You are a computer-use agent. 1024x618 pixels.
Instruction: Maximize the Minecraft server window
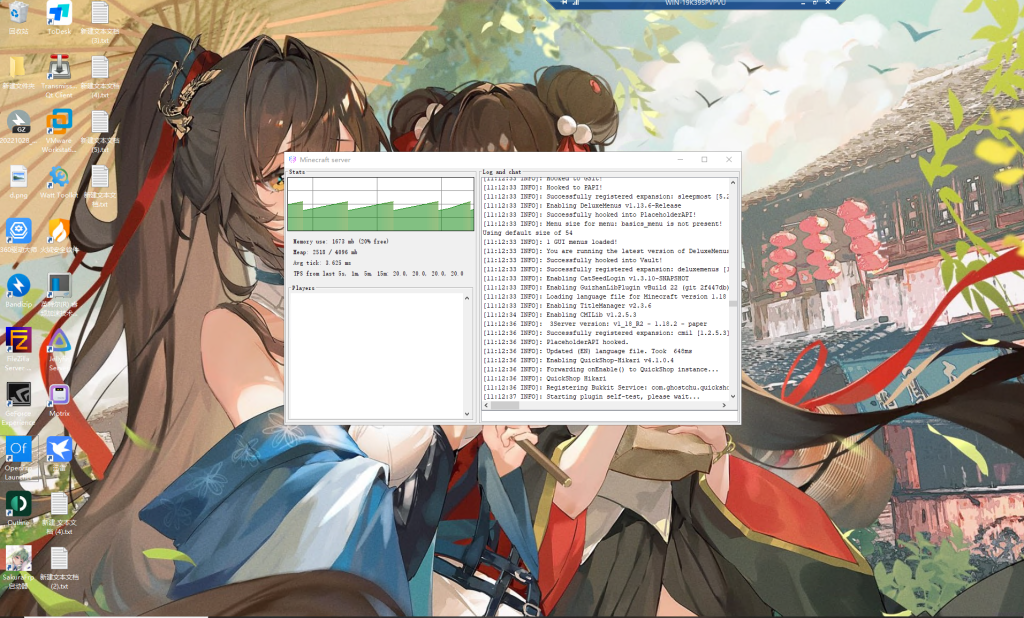pos(704,160)
